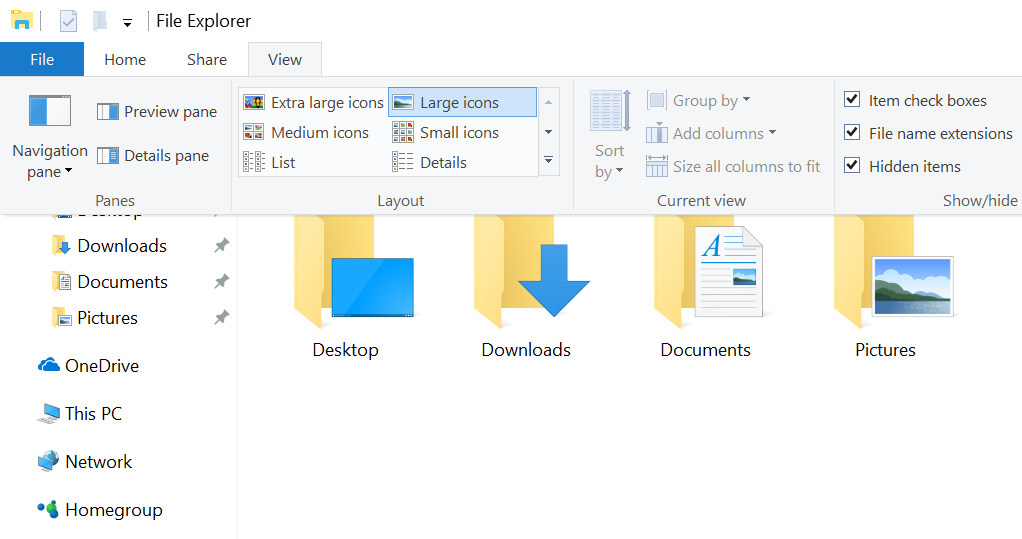This screenshot has height=539, width=1022.
Task: Click the Desktop folder name label
Action: pos(345,350)
